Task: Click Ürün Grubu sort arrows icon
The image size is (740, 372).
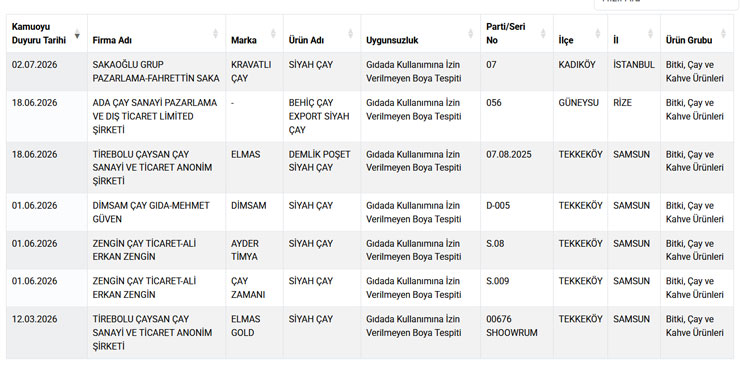Action: [x=723, y=34]
